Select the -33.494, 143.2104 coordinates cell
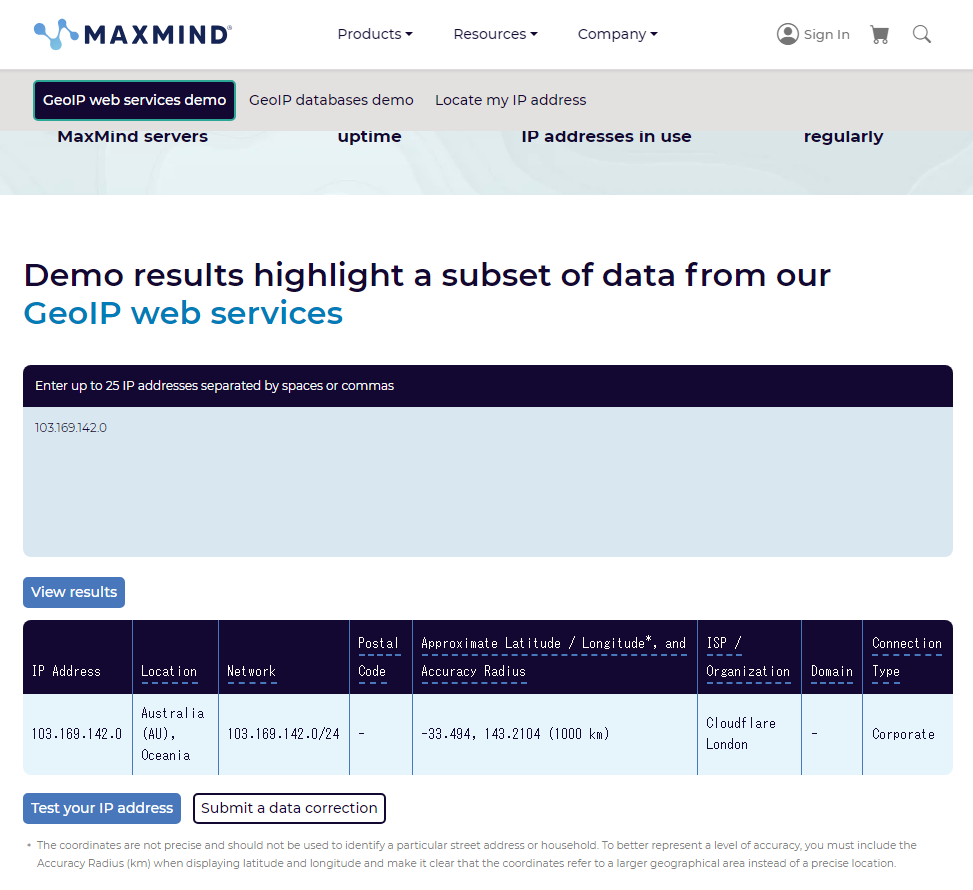Viewport: 973px width, 890px height. click(555, 734)
